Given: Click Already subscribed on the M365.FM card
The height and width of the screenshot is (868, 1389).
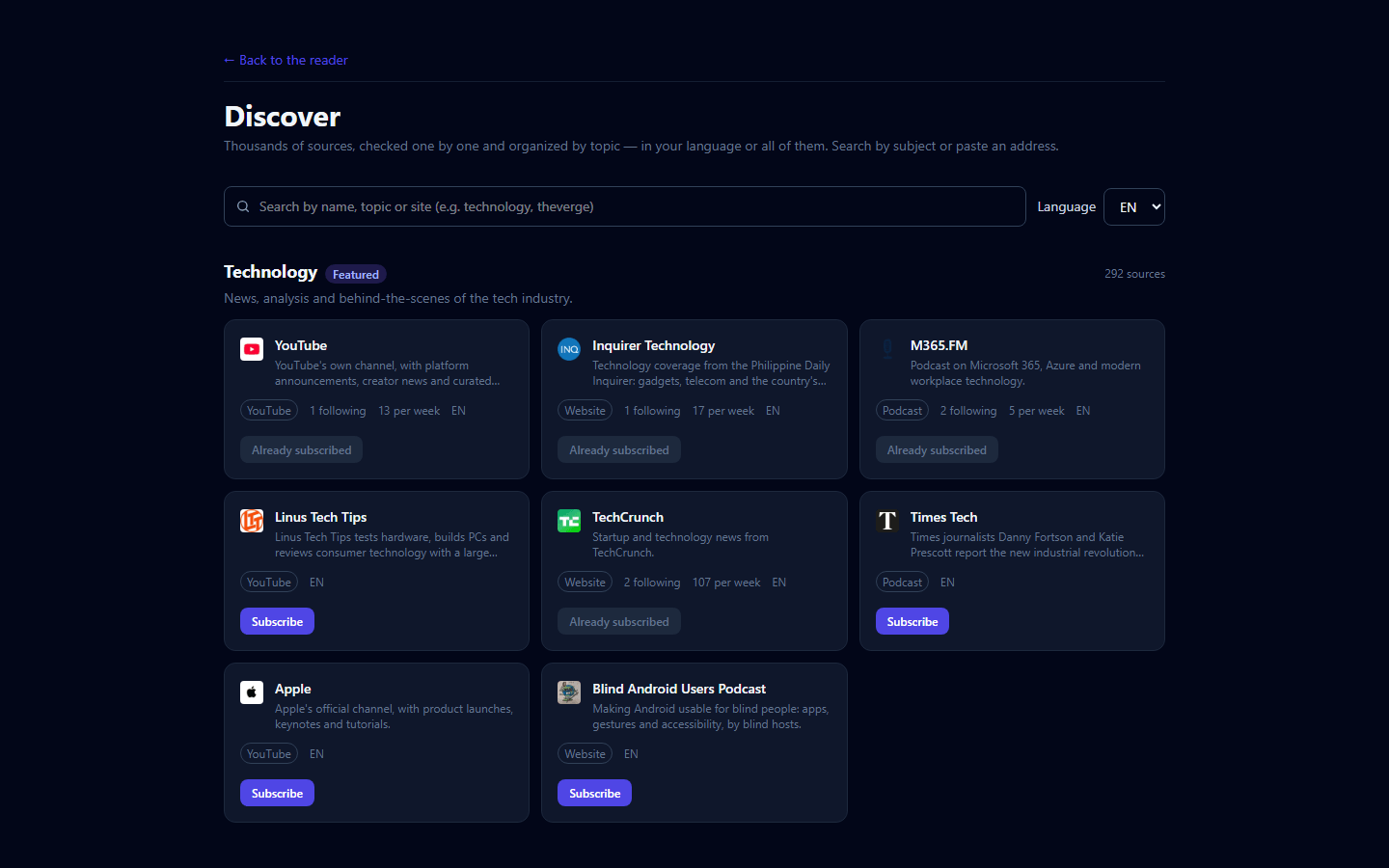Looking at the screenshot, I should pos(937,450).
